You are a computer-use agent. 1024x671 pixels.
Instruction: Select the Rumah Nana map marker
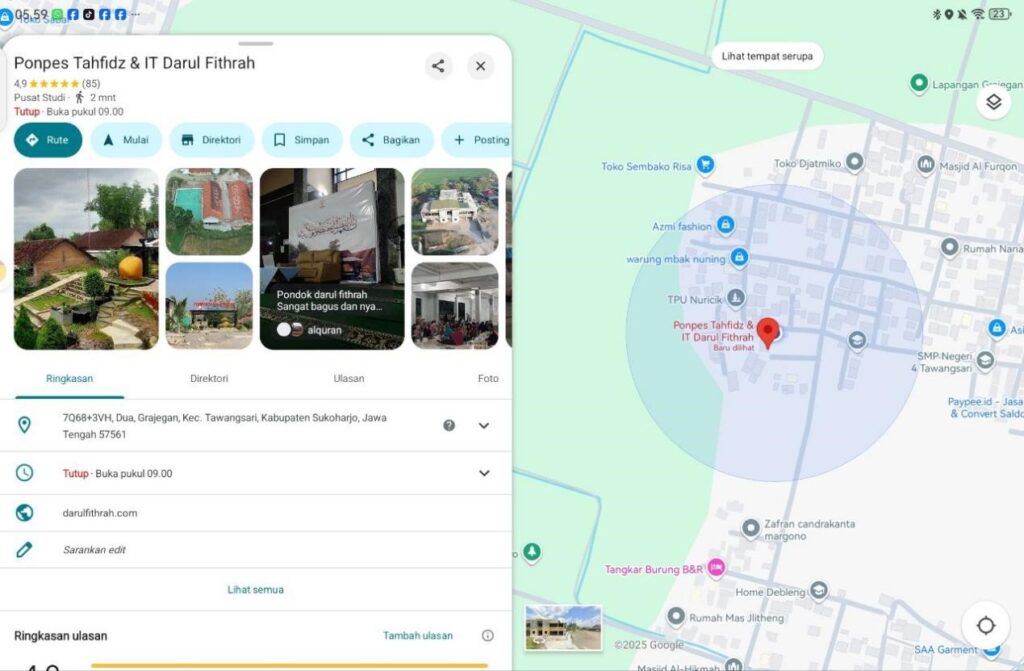950,248
